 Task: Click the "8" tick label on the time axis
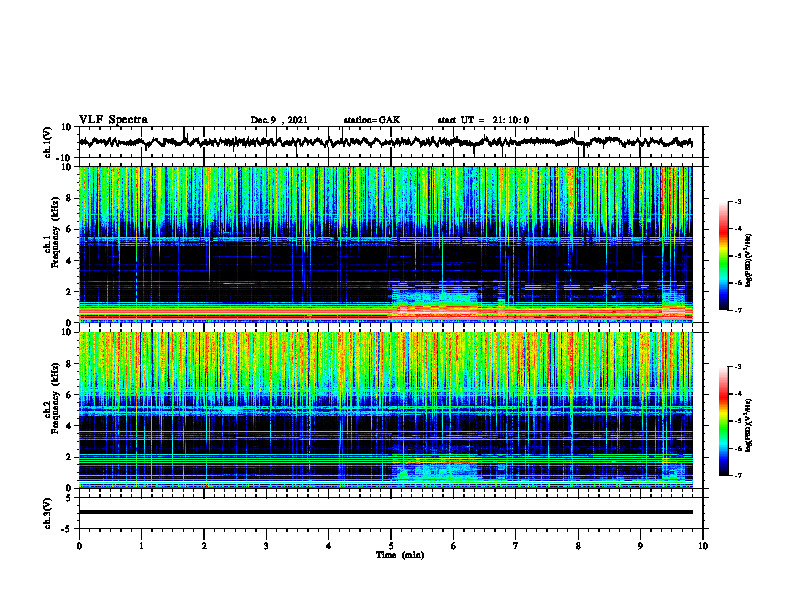tap(578, 546)
